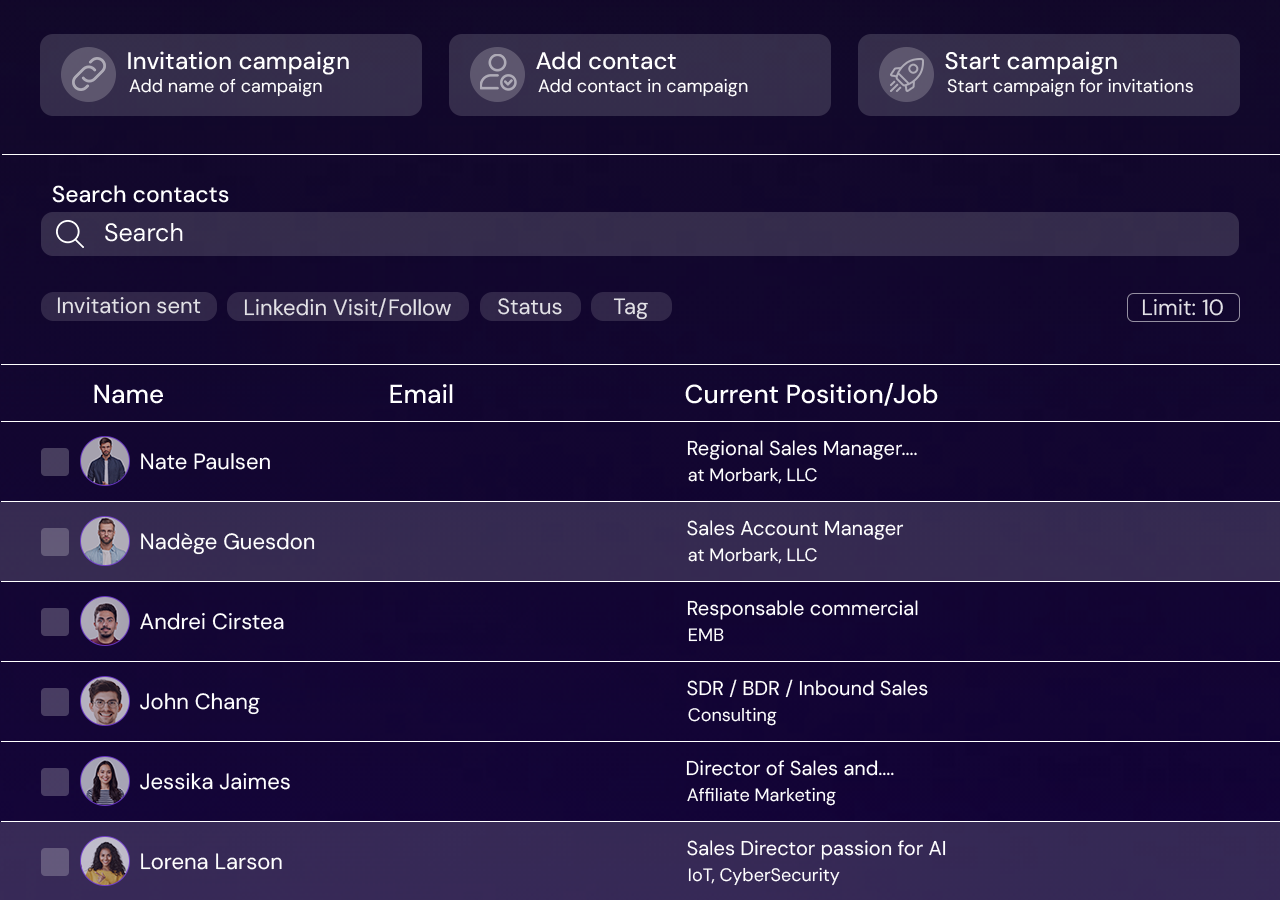Click the Add contact person icon
This screenshot has height=900, width=1280.
(x=497, y=75)
